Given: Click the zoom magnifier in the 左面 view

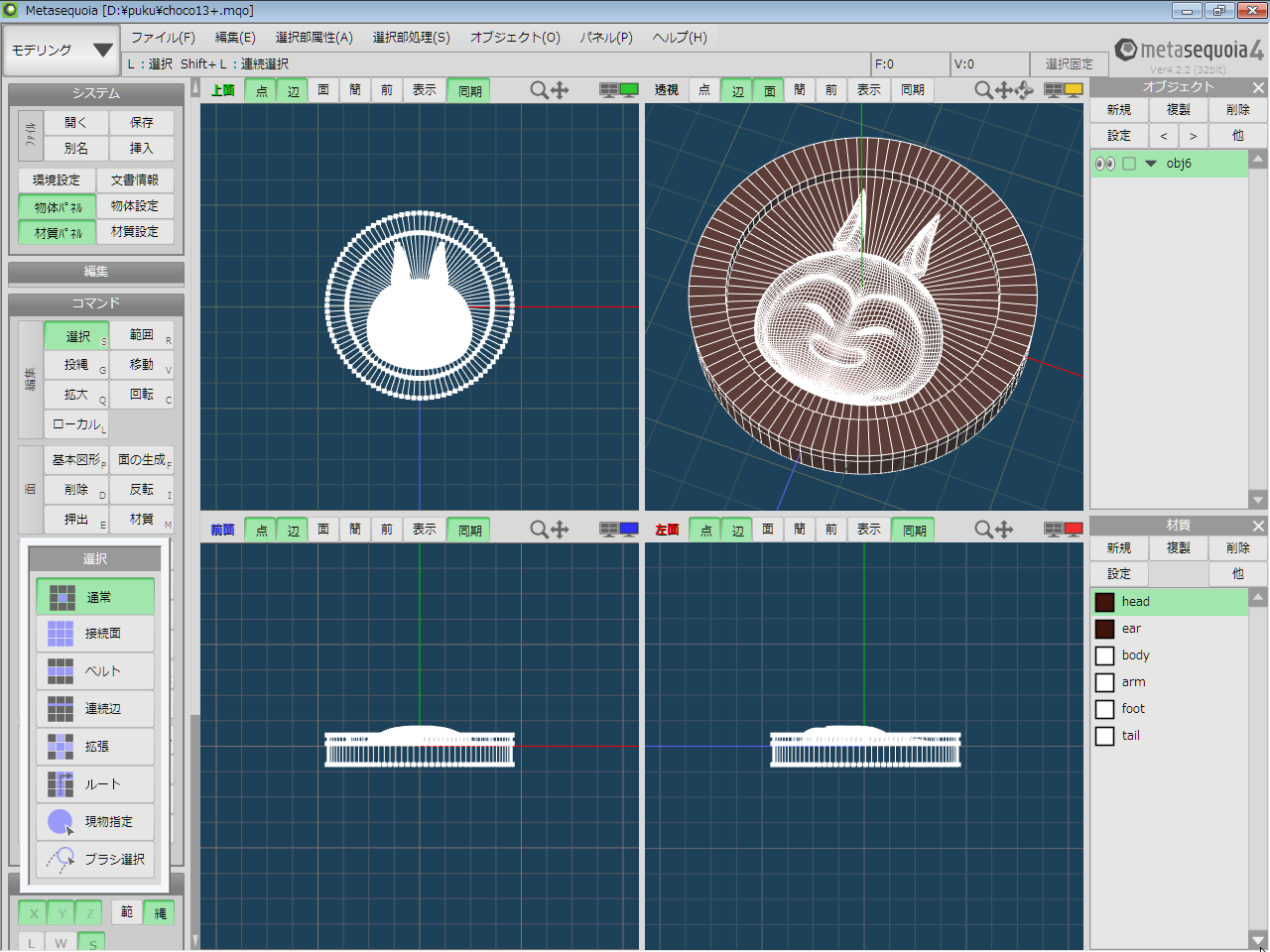Looking at the screenshot, I should coord(983,530).
